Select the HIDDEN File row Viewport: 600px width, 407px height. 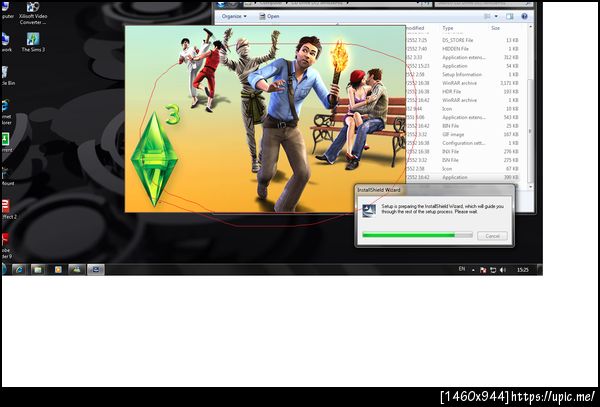click(x=463, y=49)
